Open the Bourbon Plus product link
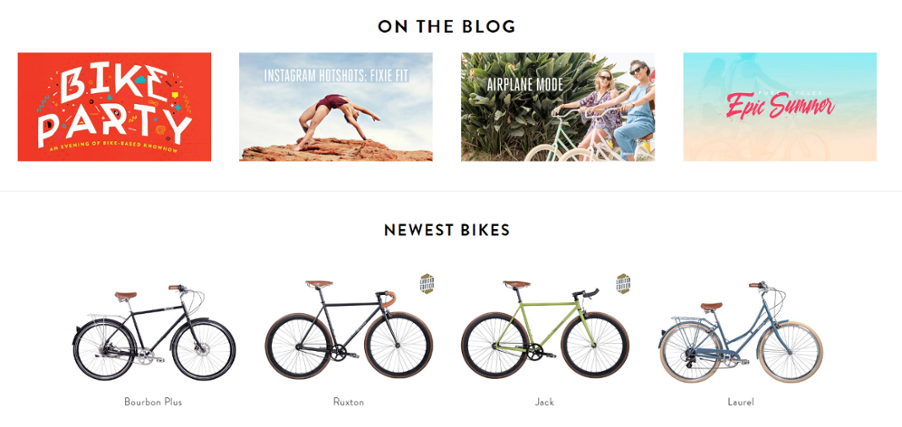902x427 pixels. coord(153,402)
